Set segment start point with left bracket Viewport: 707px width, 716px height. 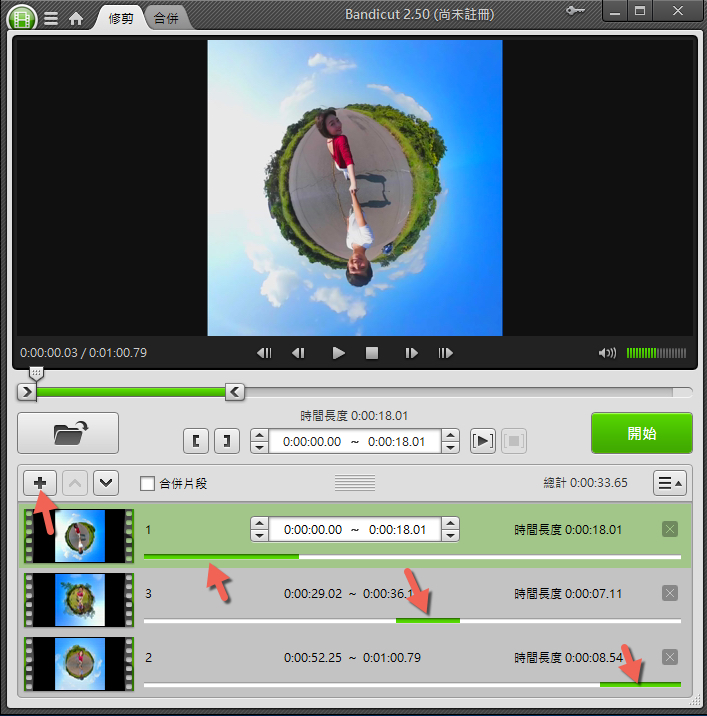196,441
